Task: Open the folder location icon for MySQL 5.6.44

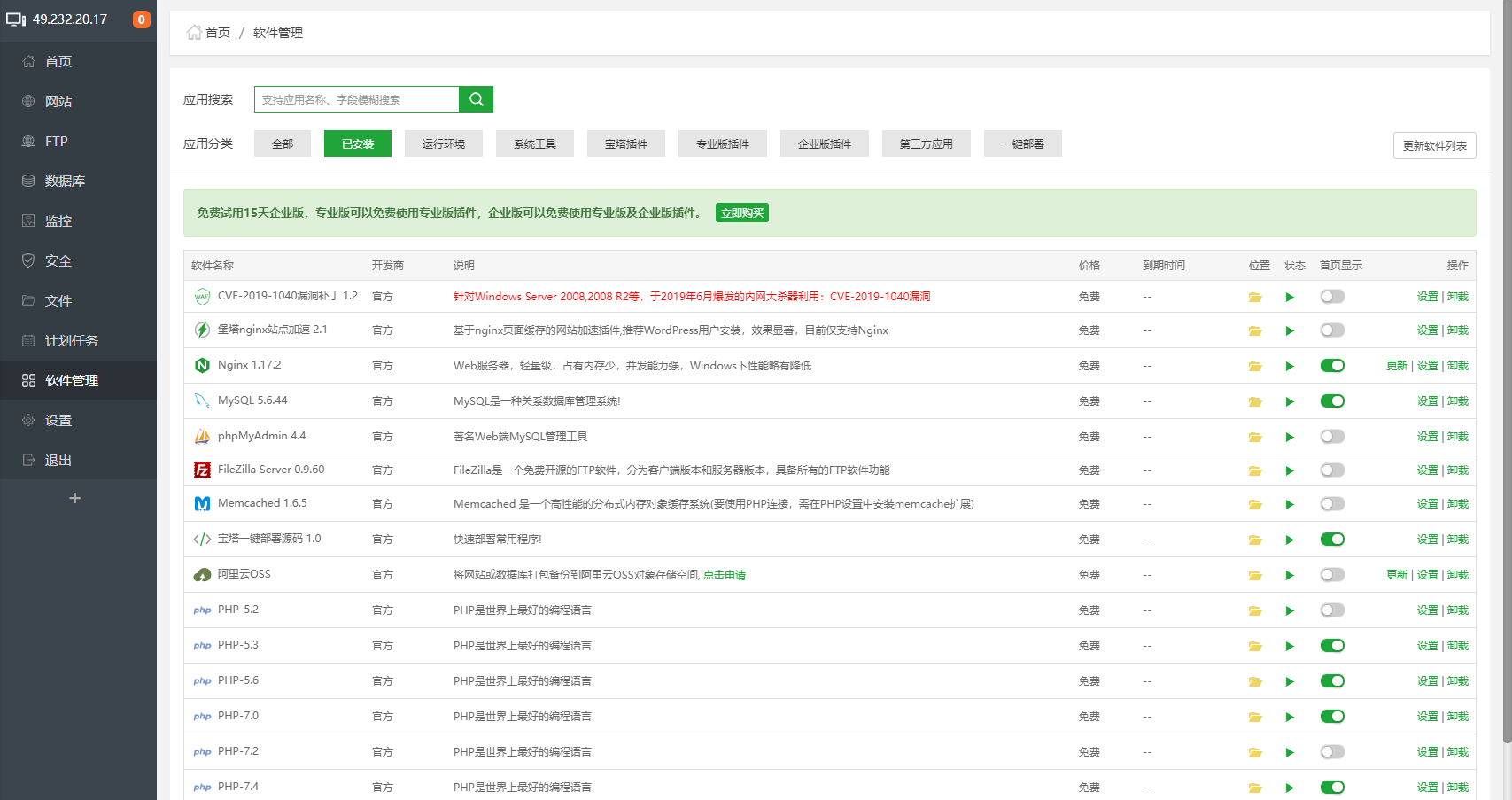Action: (x=1255, y=401)
